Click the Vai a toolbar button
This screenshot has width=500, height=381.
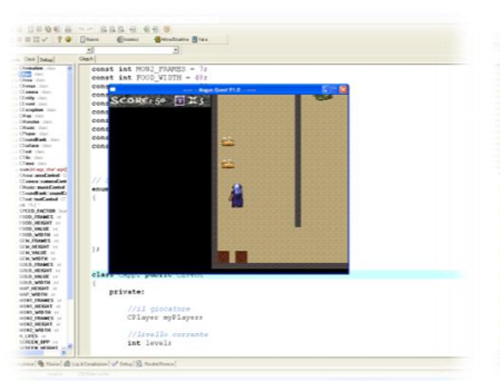pyautogui.click(x=200, y=39)
